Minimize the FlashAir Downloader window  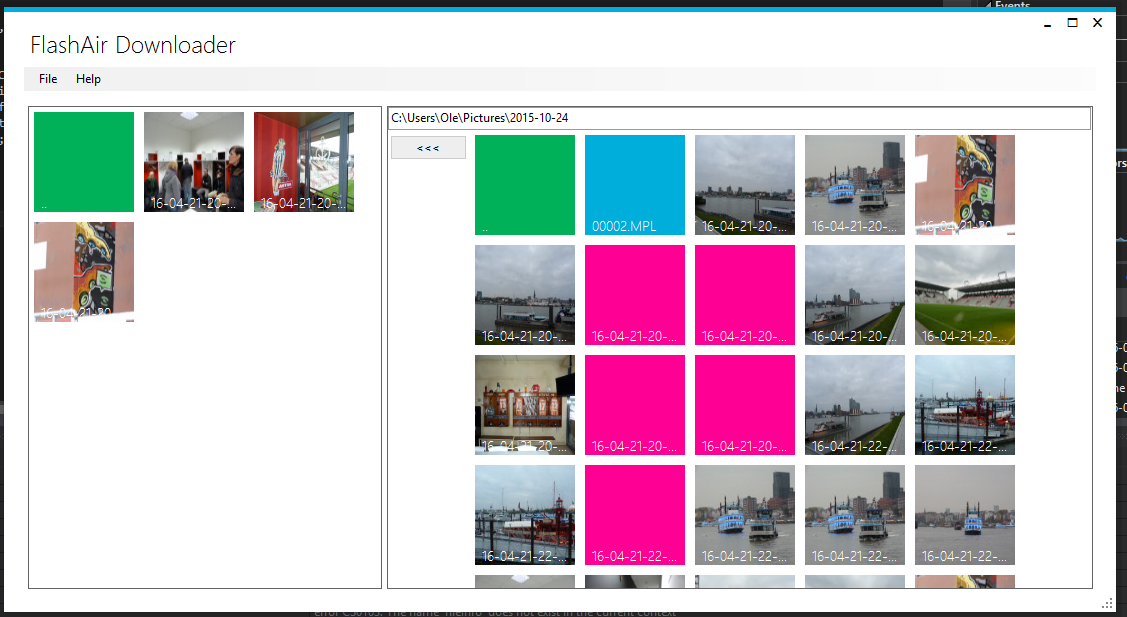pos(1048,23)
